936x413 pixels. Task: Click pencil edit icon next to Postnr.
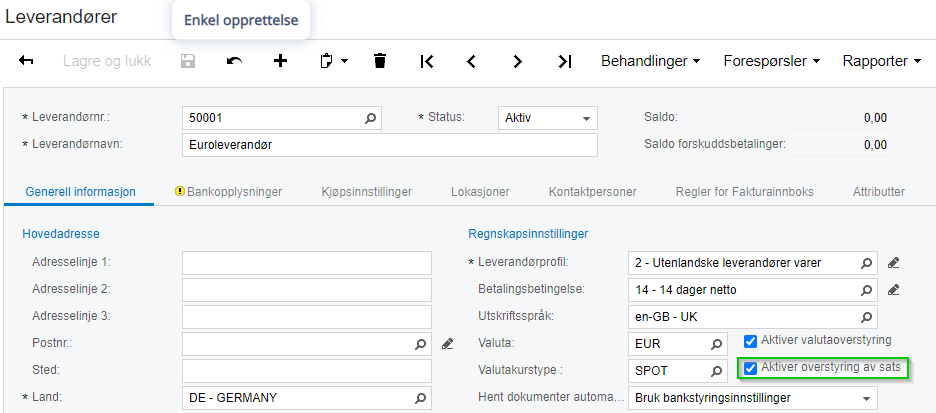448,344
